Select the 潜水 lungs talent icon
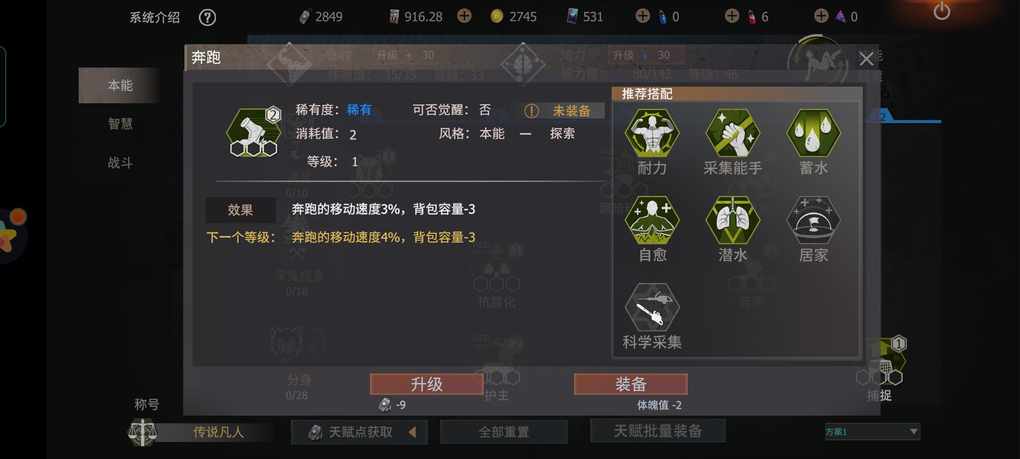The image size is (1020, 459). [x=732, y=220]
